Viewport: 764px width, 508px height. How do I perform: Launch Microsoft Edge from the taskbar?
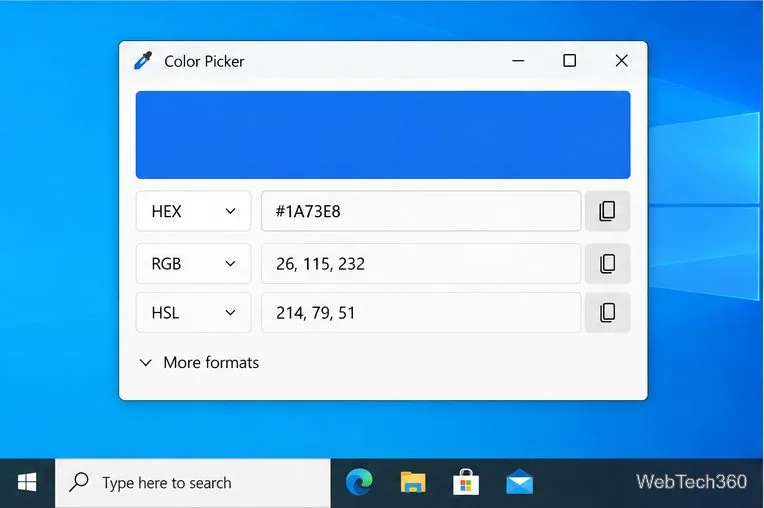pyautogui.click(x=359, y=482)
